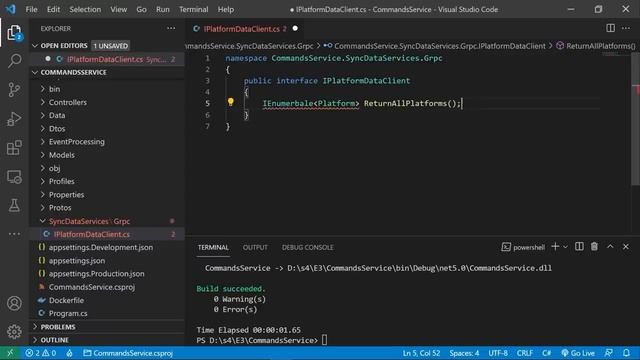Open Source Control view
Viewport: 640px width, 360px height.
(14, 90)
